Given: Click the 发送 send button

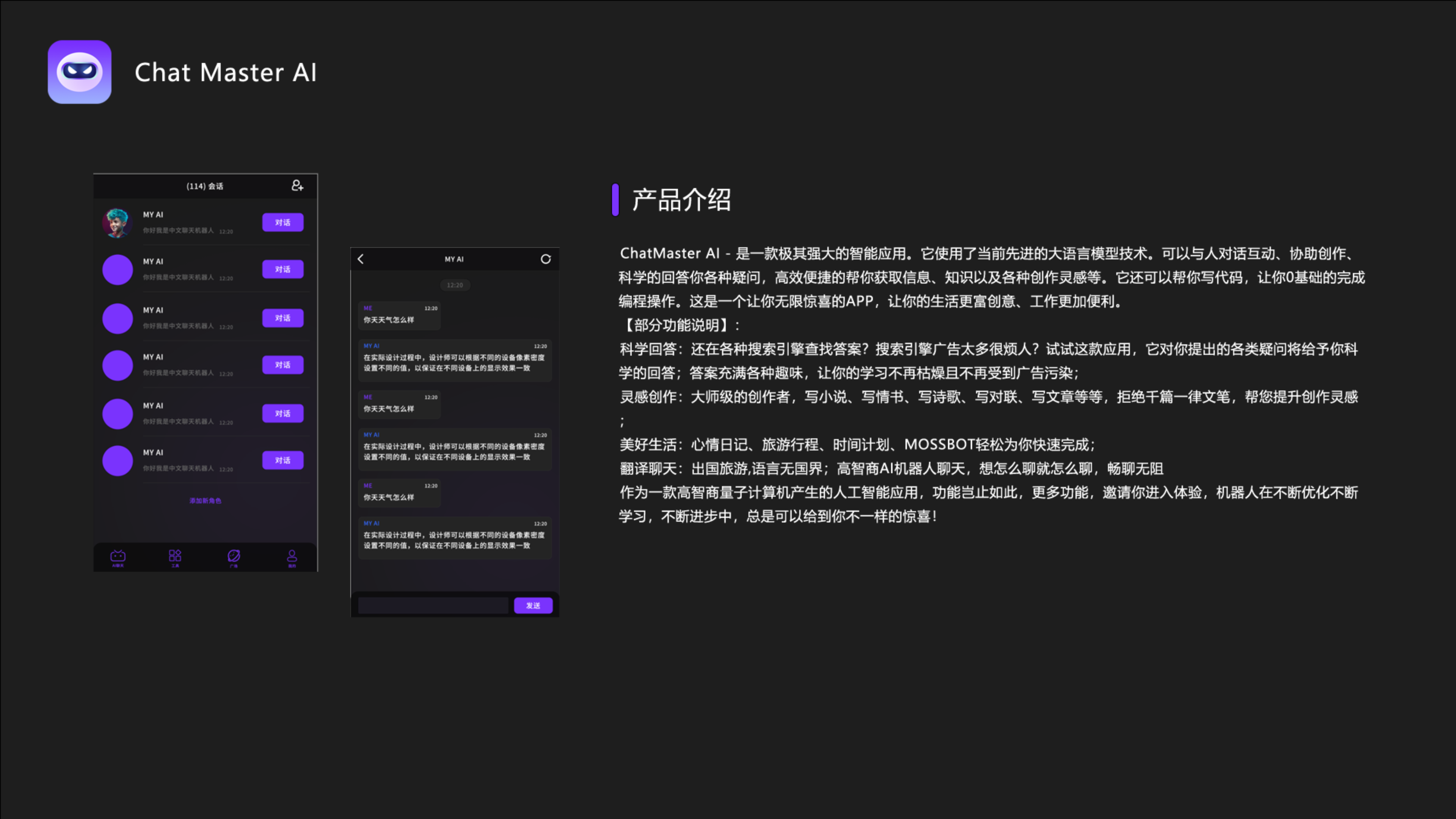Looking at the screenshot, I should [533, 606].
